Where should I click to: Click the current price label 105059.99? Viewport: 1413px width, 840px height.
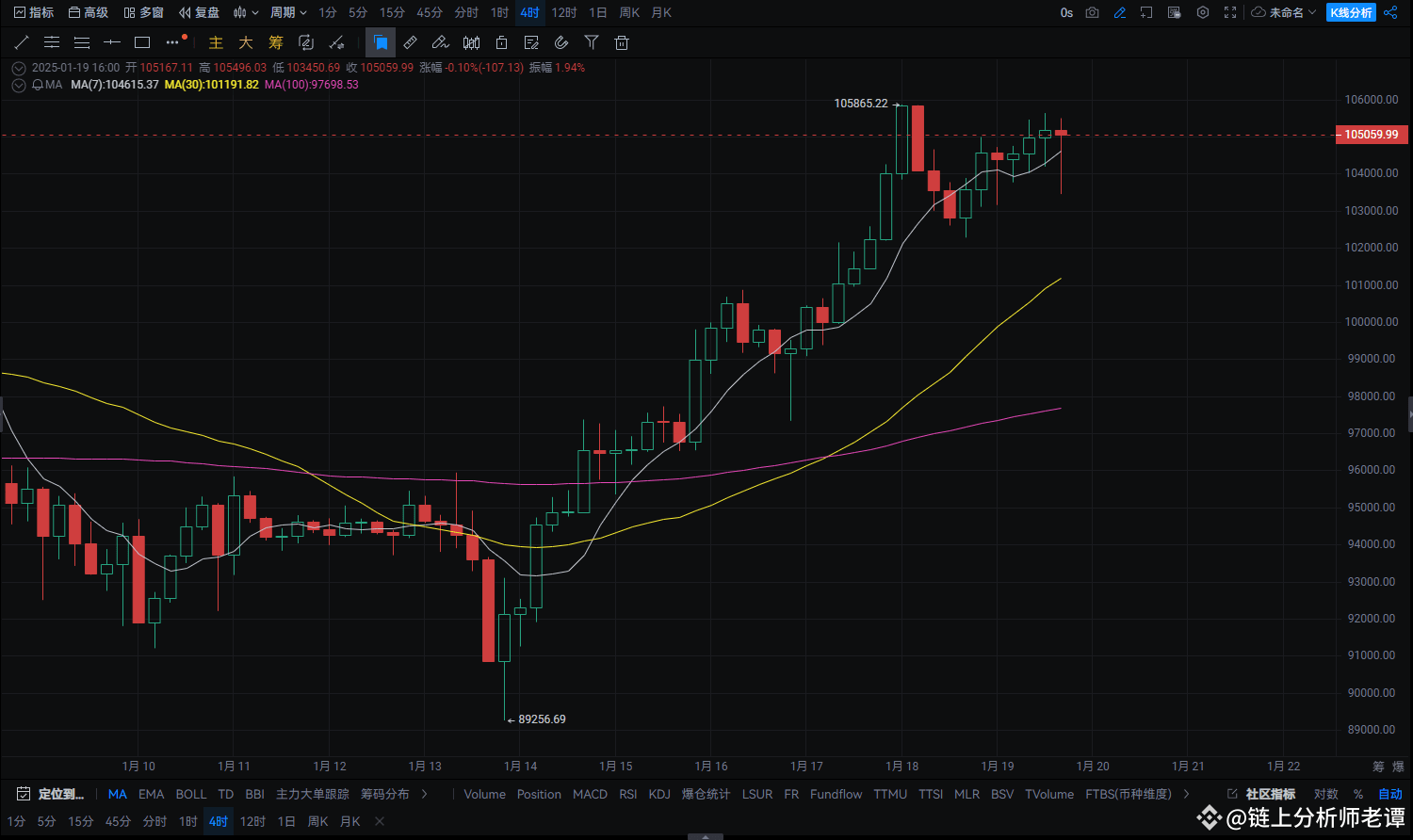click(x=1371, y=135)
